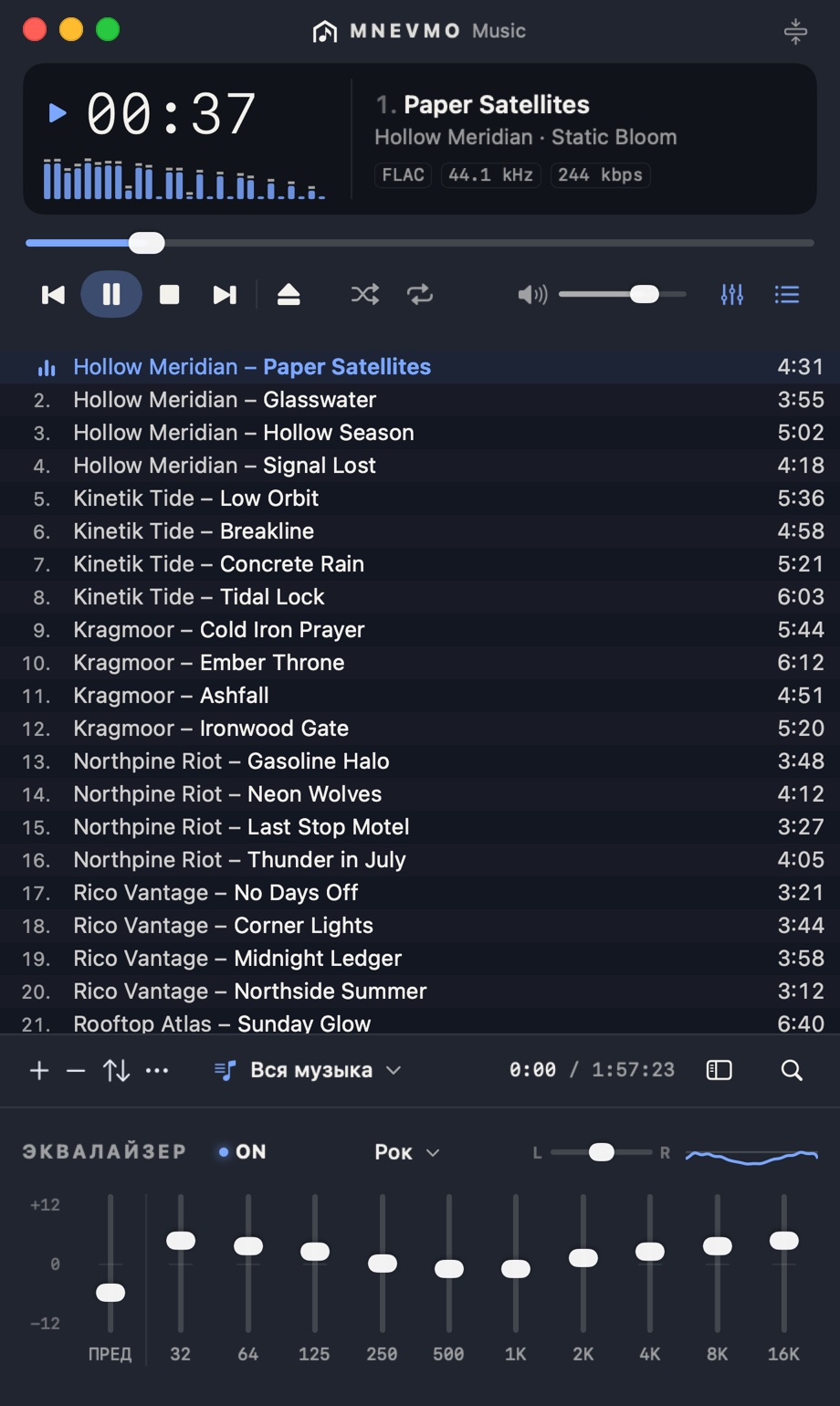Open the search magnifier icon
The image size is (840, 1406).
792,1070
